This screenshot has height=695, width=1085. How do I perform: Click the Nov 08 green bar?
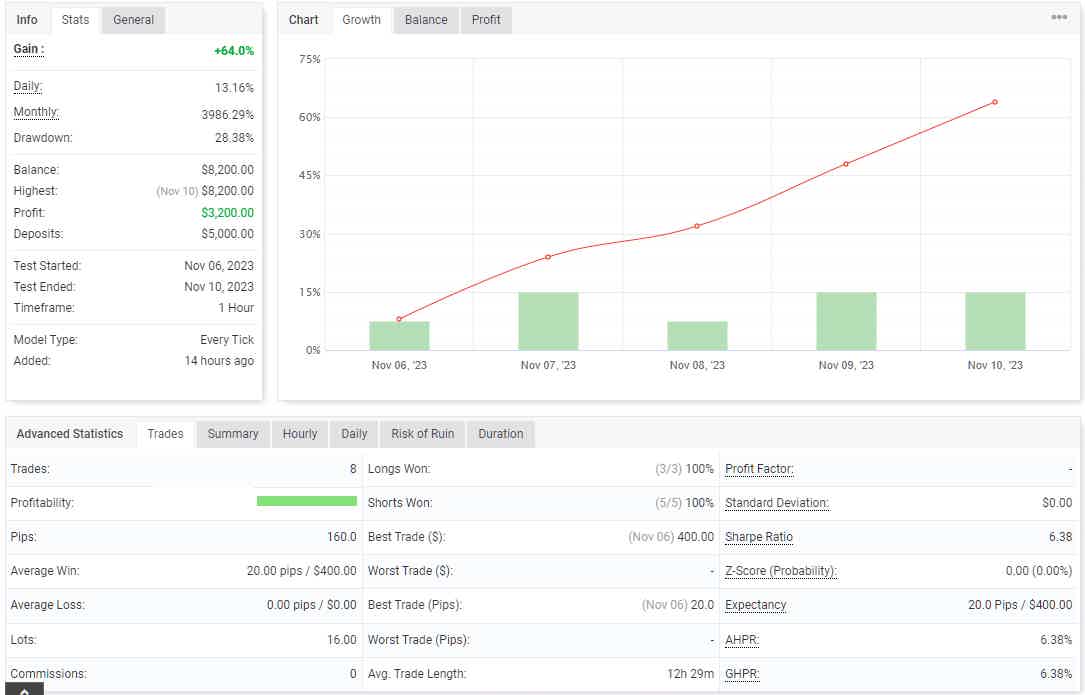pyautogui.click(x=698, y=336)
